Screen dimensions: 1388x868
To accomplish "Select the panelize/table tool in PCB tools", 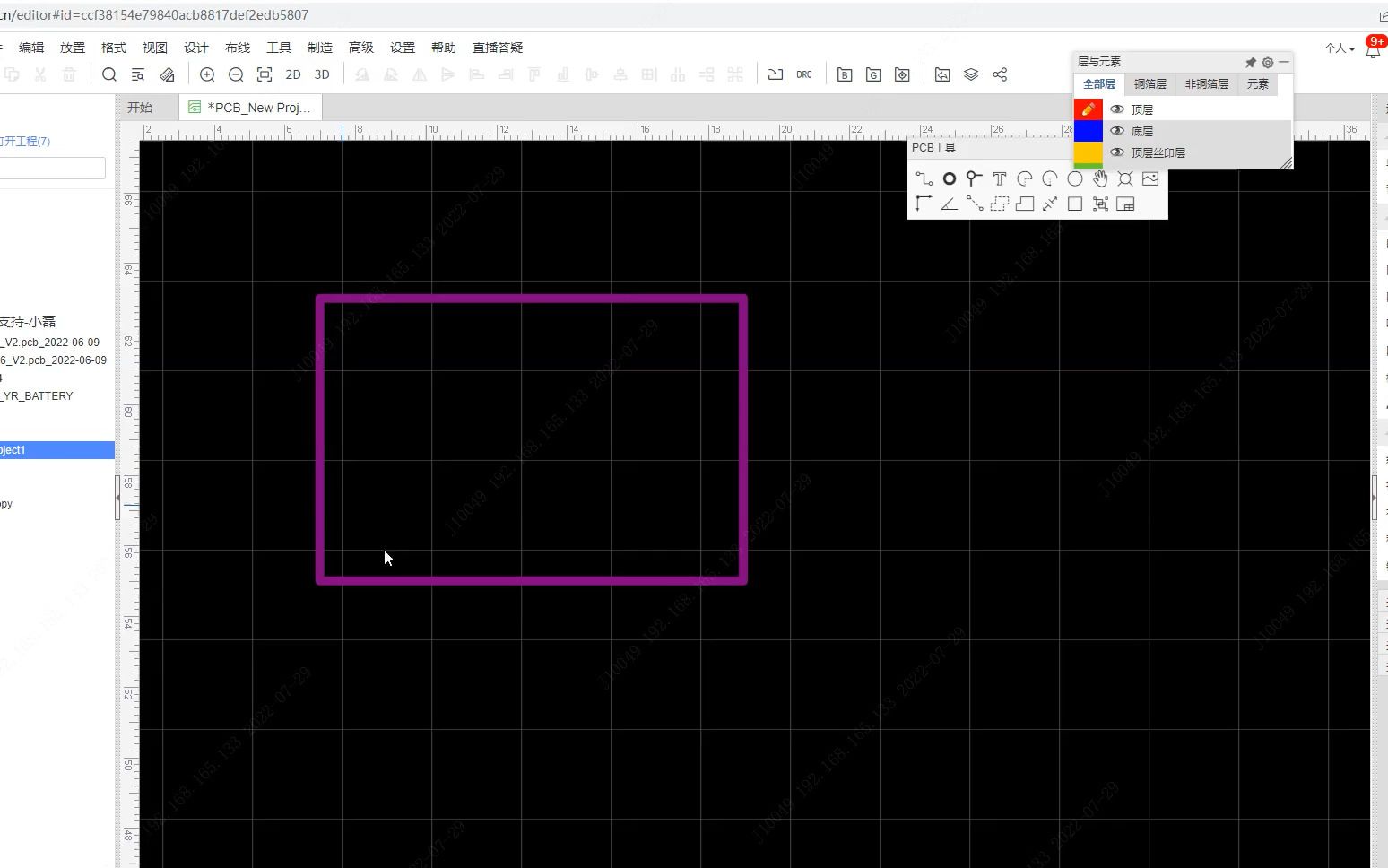I will [x=1125, y=204].
